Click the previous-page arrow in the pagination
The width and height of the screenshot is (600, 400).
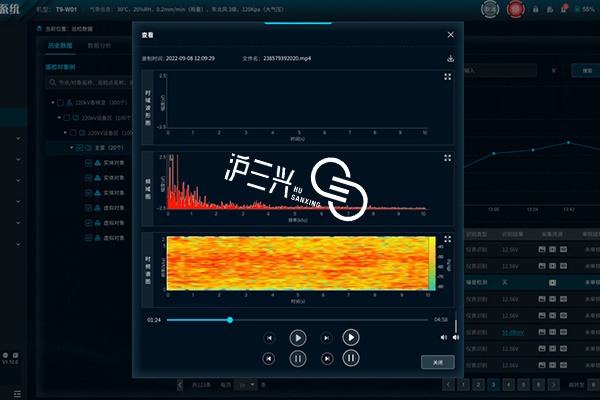[448, 385]
